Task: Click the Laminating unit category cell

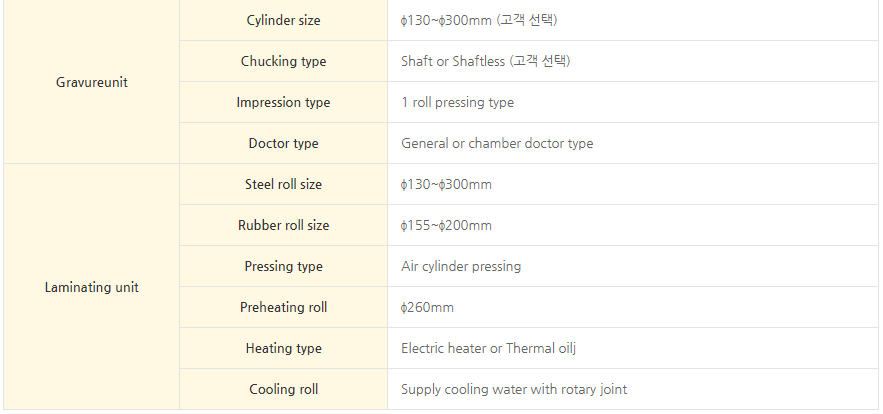Action: [92, 287]
